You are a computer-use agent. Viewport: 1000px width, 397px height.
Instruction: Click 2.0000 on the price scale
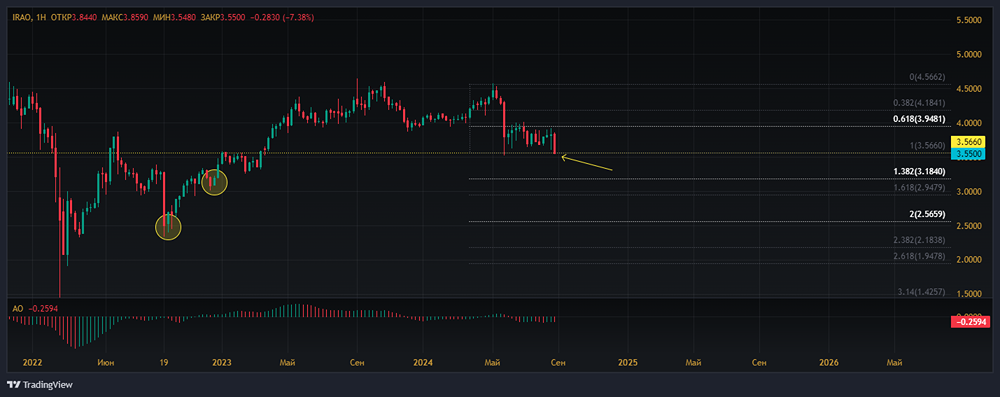969,260
